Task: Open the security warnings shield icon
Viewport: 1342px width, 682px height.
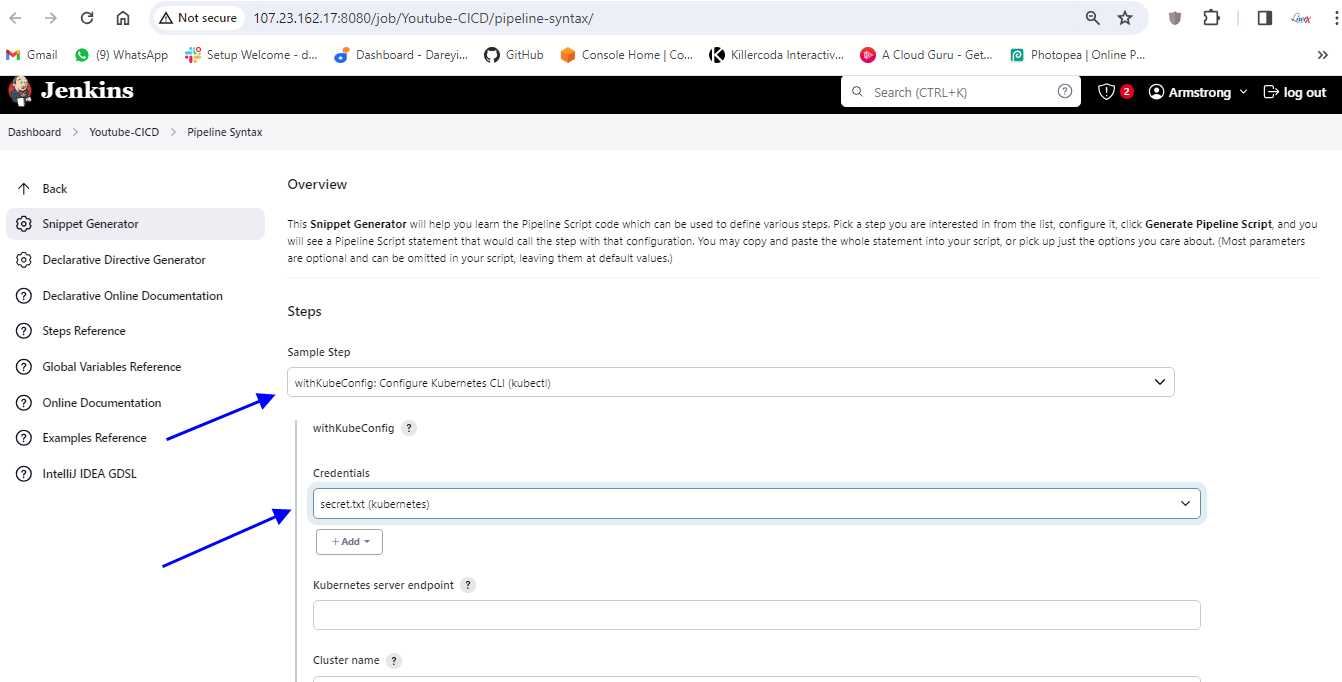Action: [x=1106, y=92]
